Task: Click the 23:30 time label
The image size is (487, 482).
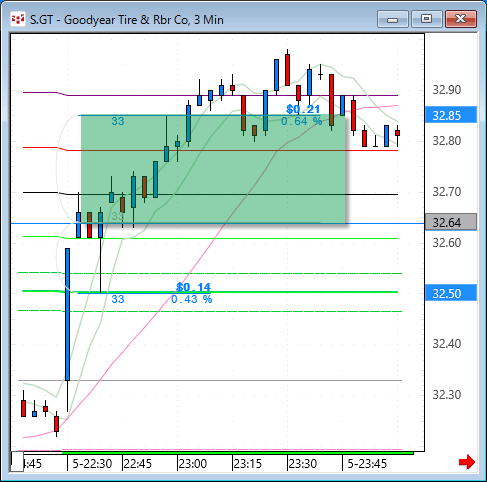Action: pyautogui.click(x=303, y=464)
